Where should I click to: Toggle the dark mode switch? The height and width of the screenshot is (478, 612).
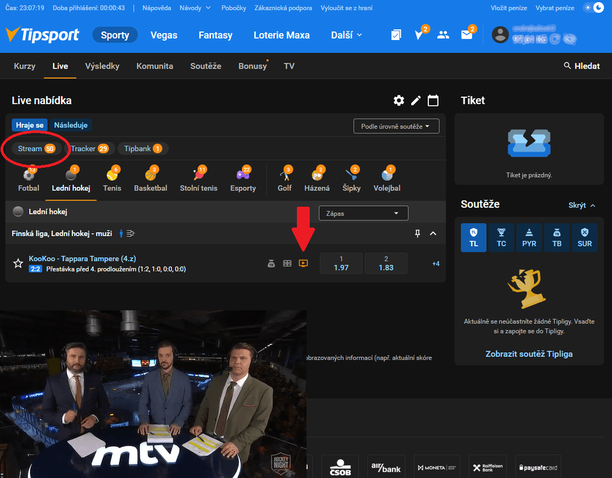pyautogui.click(x=594, y=8)
